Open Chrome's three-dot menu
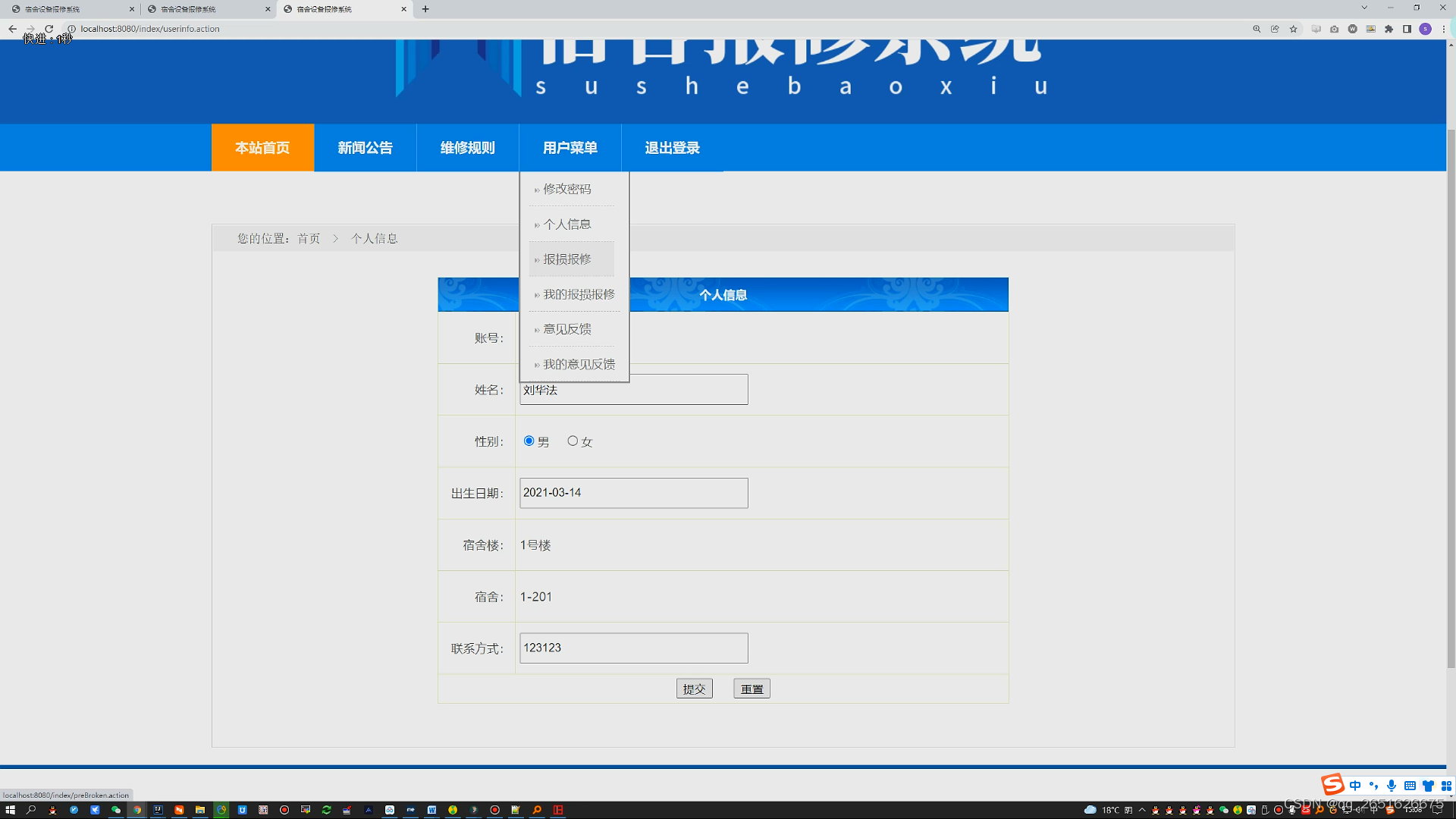 (x=1443, y=29)
